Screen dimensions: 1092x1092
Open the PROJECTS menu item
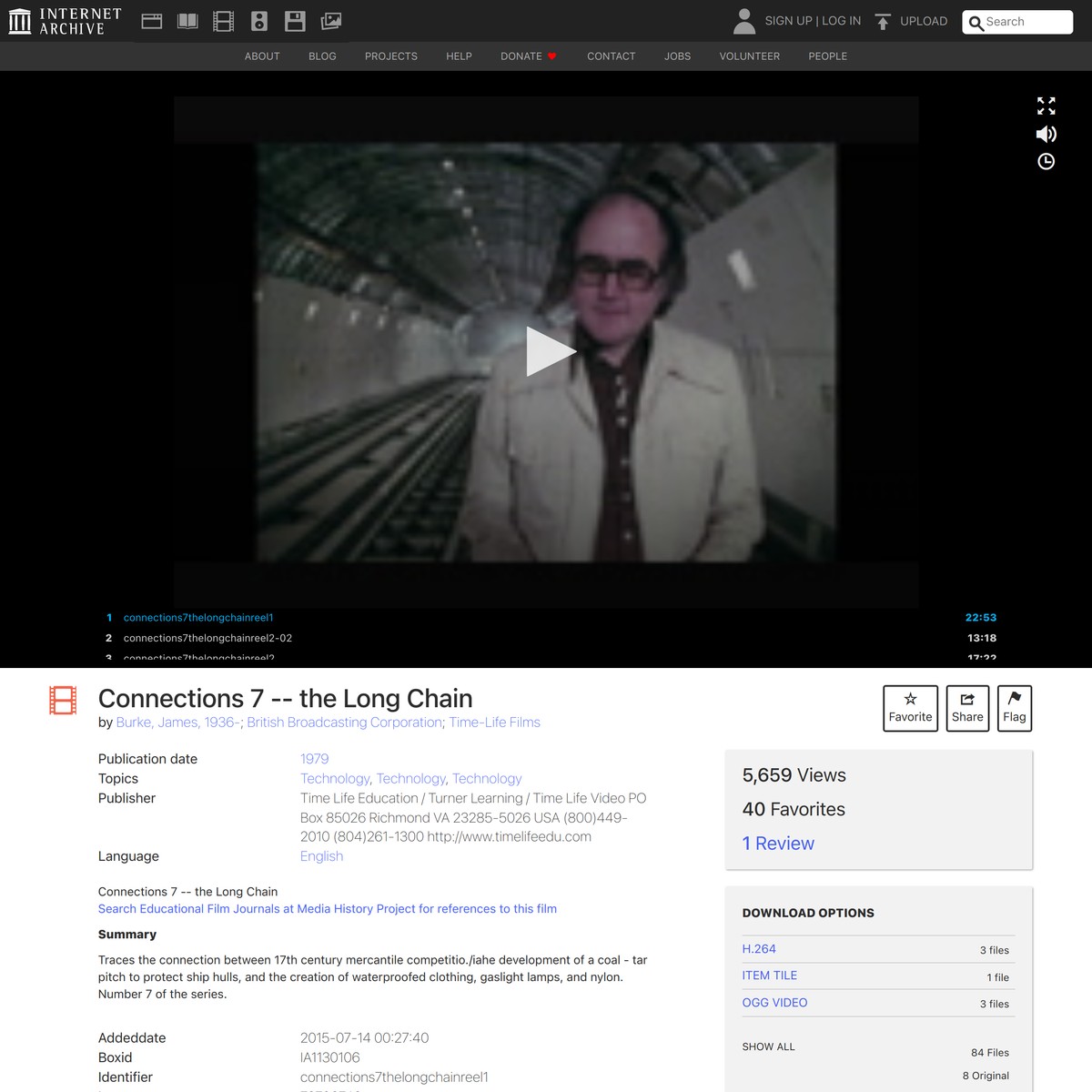390,56
